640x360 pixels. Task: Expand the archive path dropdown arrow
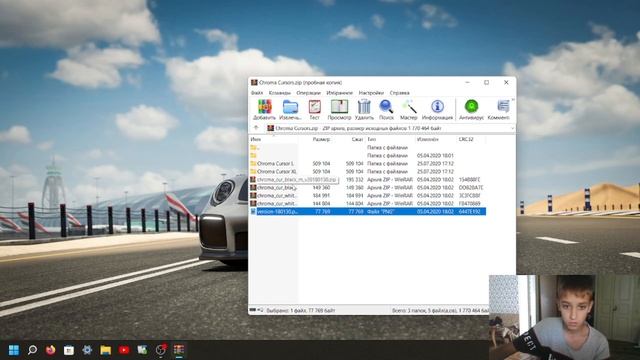tap(512, 128)
